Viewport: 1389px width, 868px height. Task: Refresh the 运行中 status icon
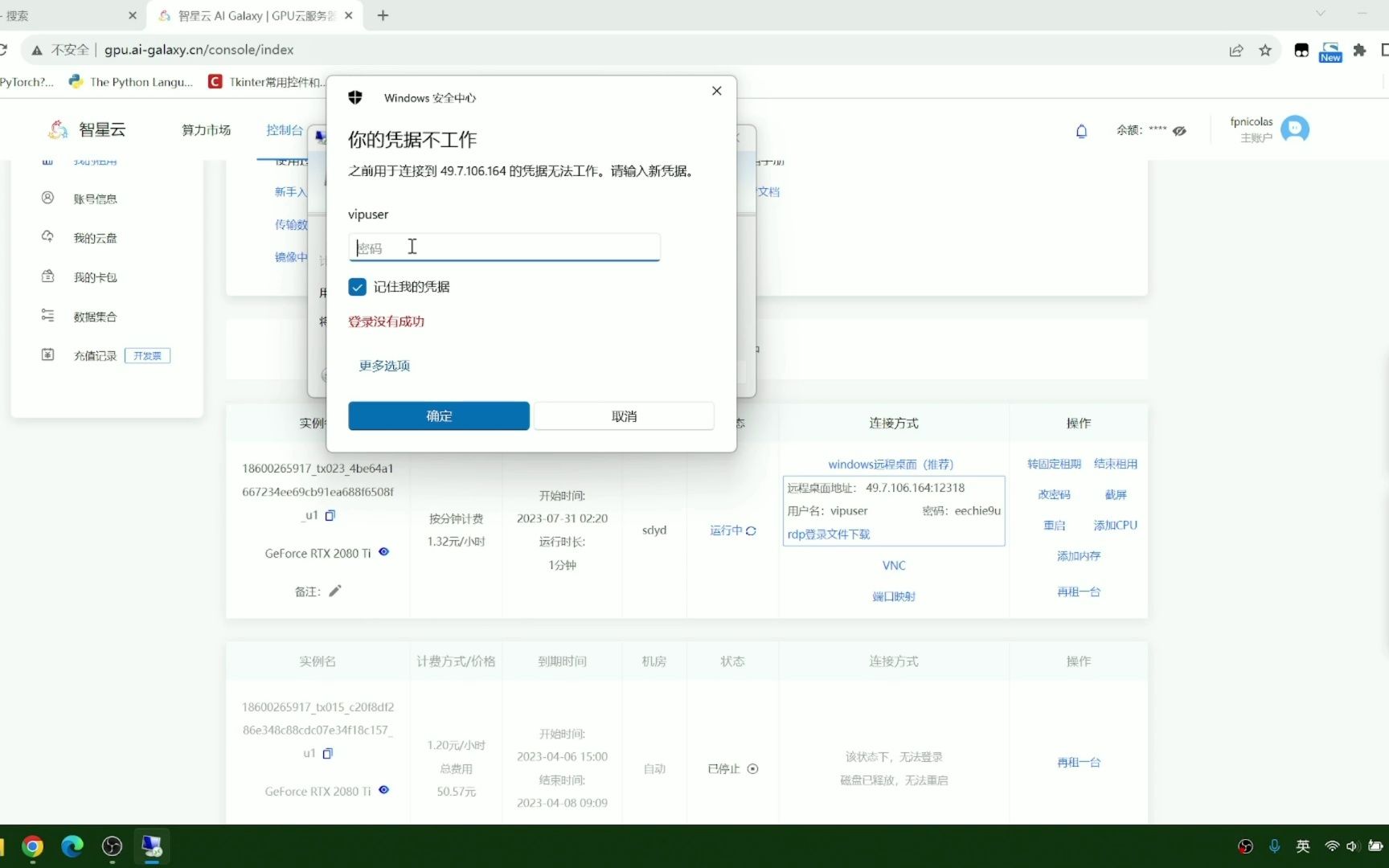[x=752, y=530]
